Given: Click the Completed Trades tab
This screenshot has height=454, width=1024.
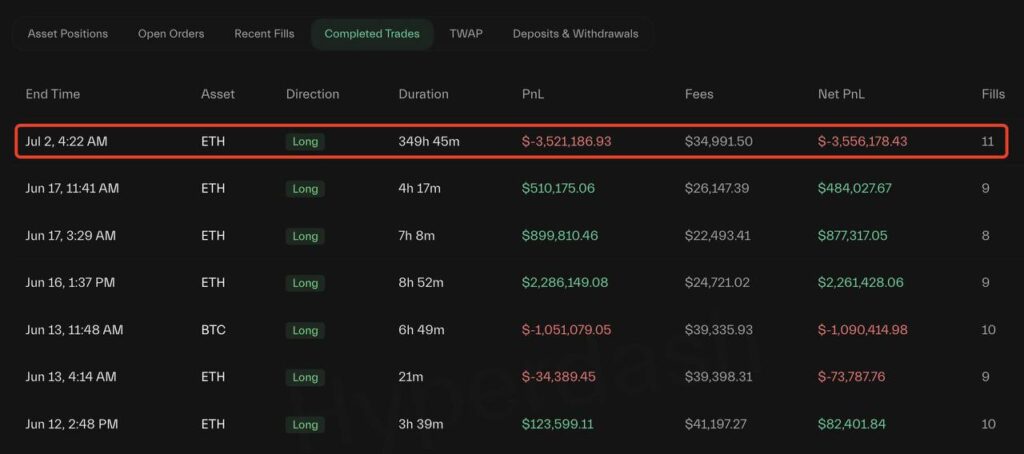Looking at the screenshot, I should tap(372, 34).
